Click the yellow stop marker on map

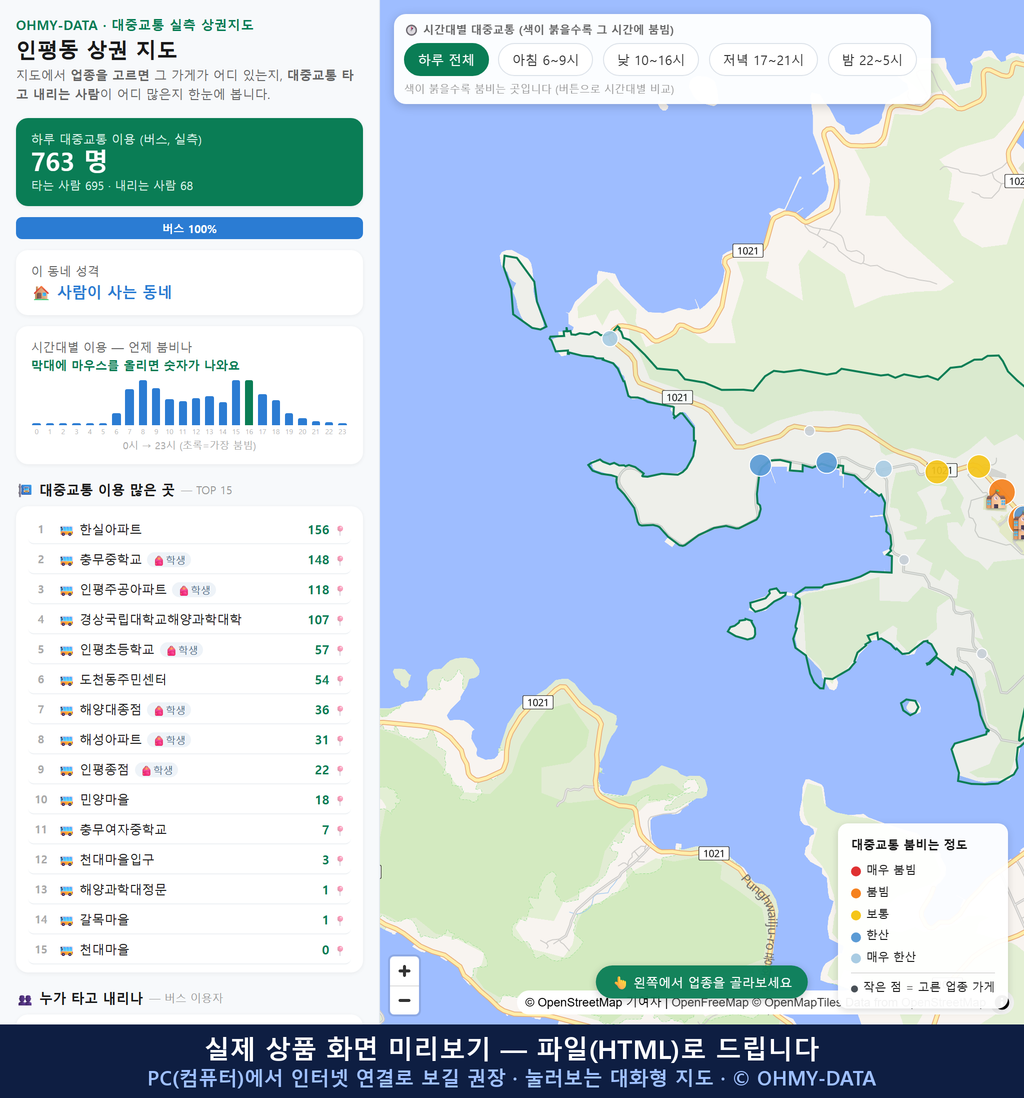978,466
